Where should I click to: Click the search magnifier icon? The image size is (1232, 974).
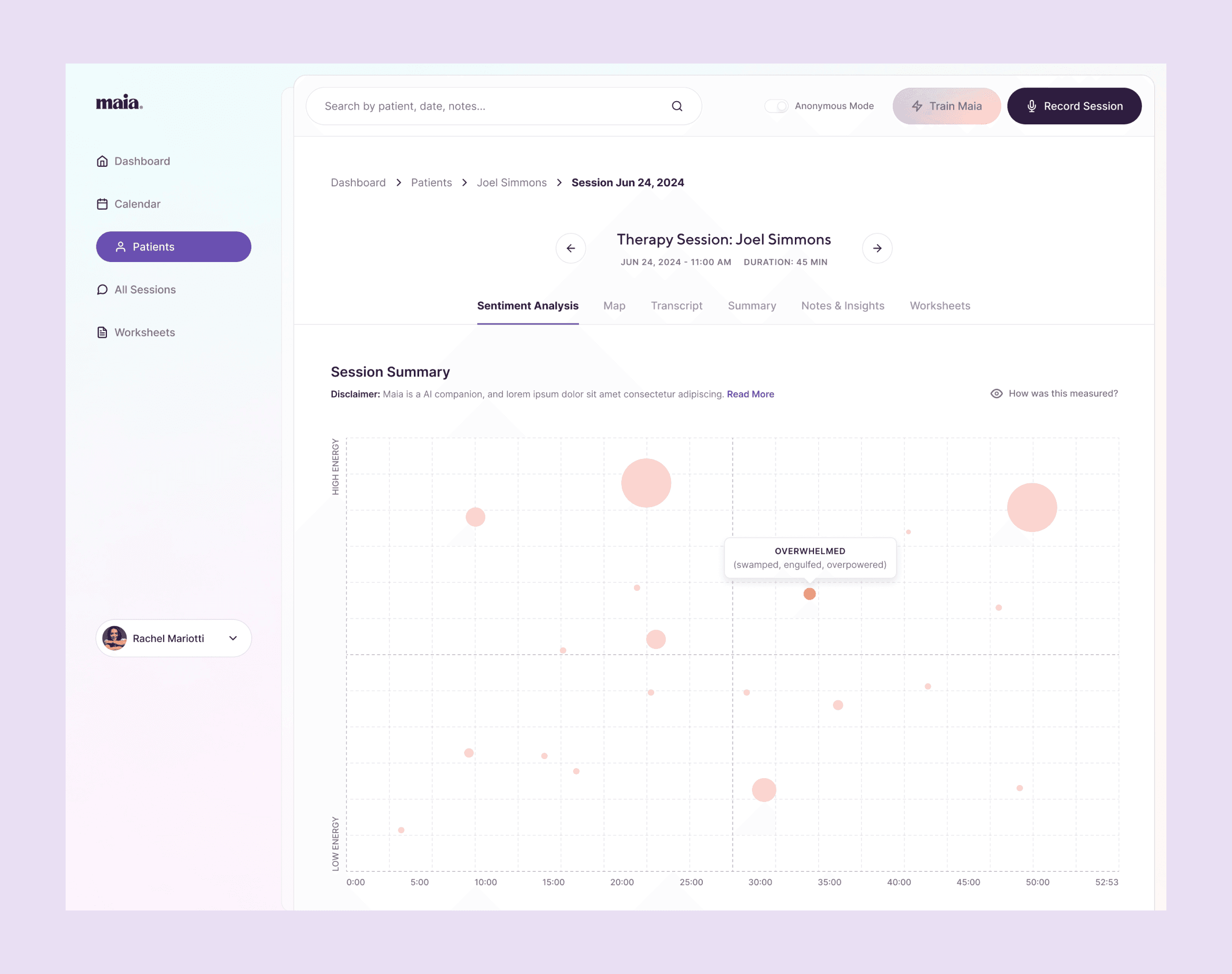pyautogui.click(x=677, y=106)
